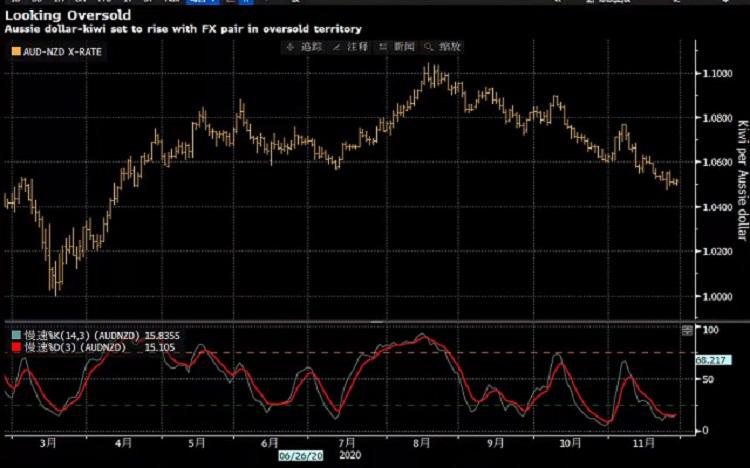Toggle the teal 慢速%K legend marker
The image size is (750, 468).
click(x=13, y=335)
